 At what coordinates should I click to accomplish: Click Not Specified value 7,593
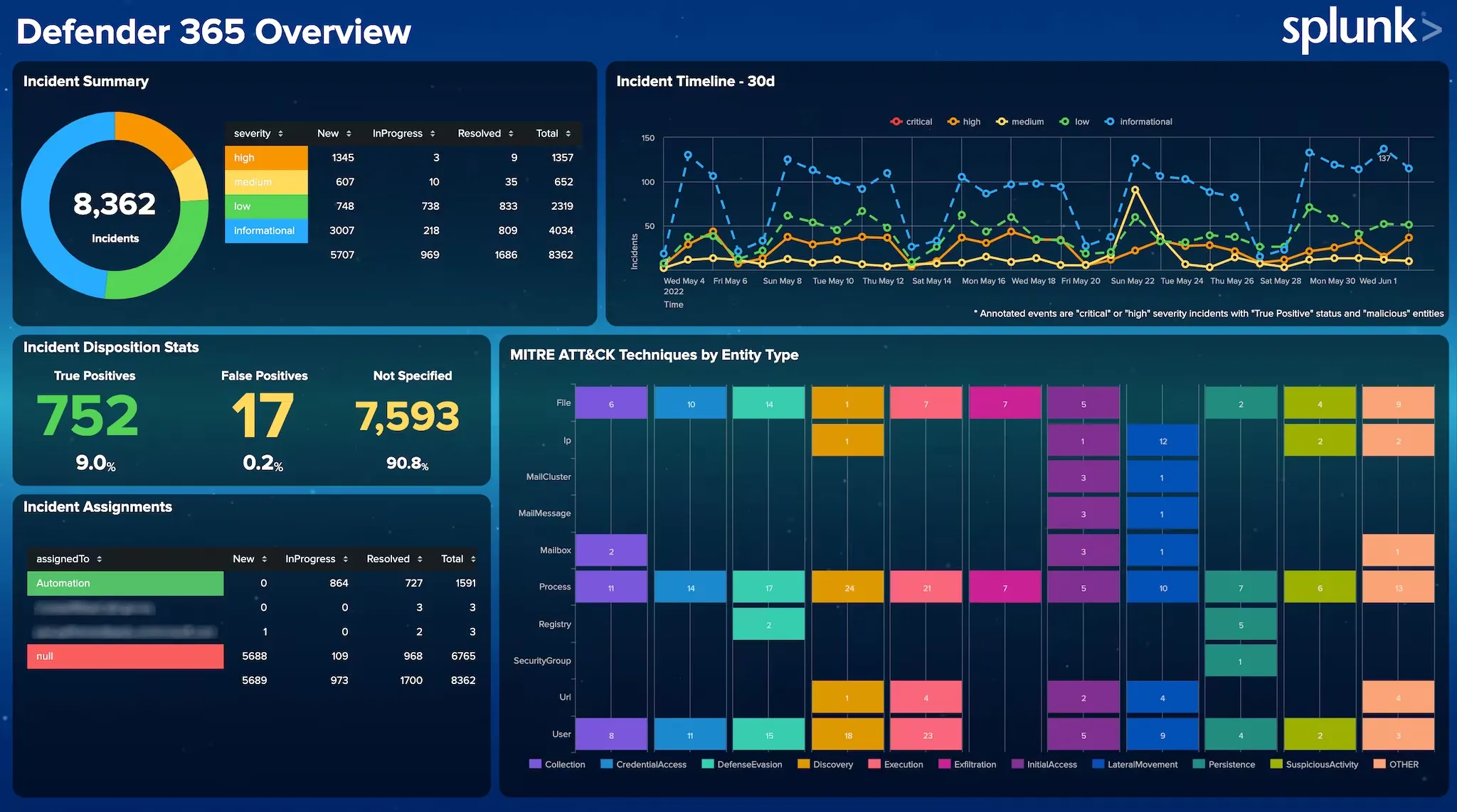click(x=407, y=416)
